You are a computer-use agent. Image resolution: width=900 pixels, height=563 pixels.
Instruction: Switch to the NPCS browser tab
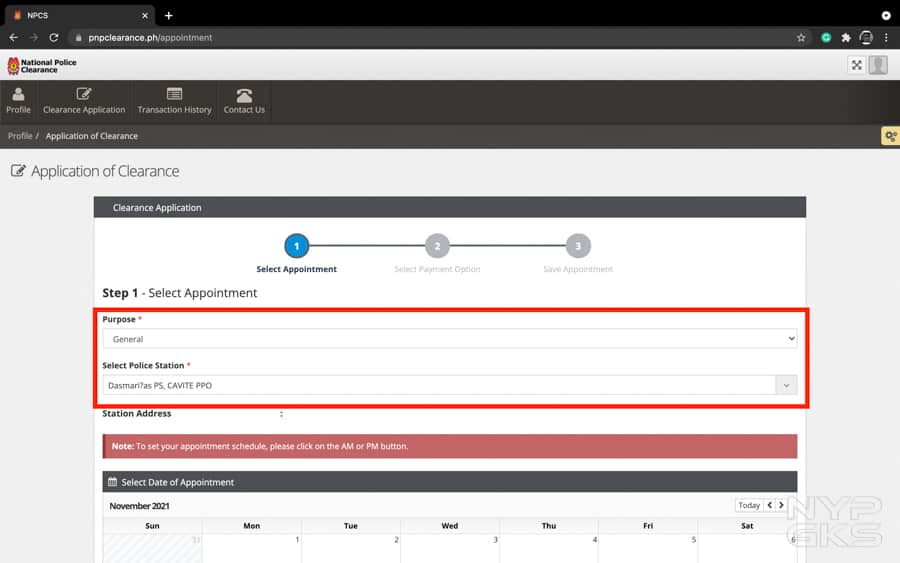(x=75, y=15)
